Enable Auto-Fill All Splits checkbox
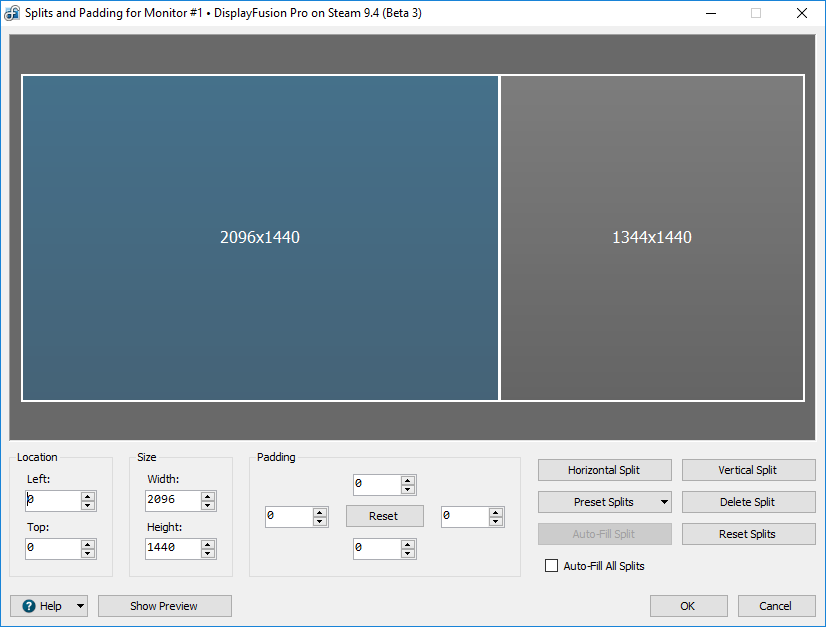826x627 pixels. coord(551,566)
